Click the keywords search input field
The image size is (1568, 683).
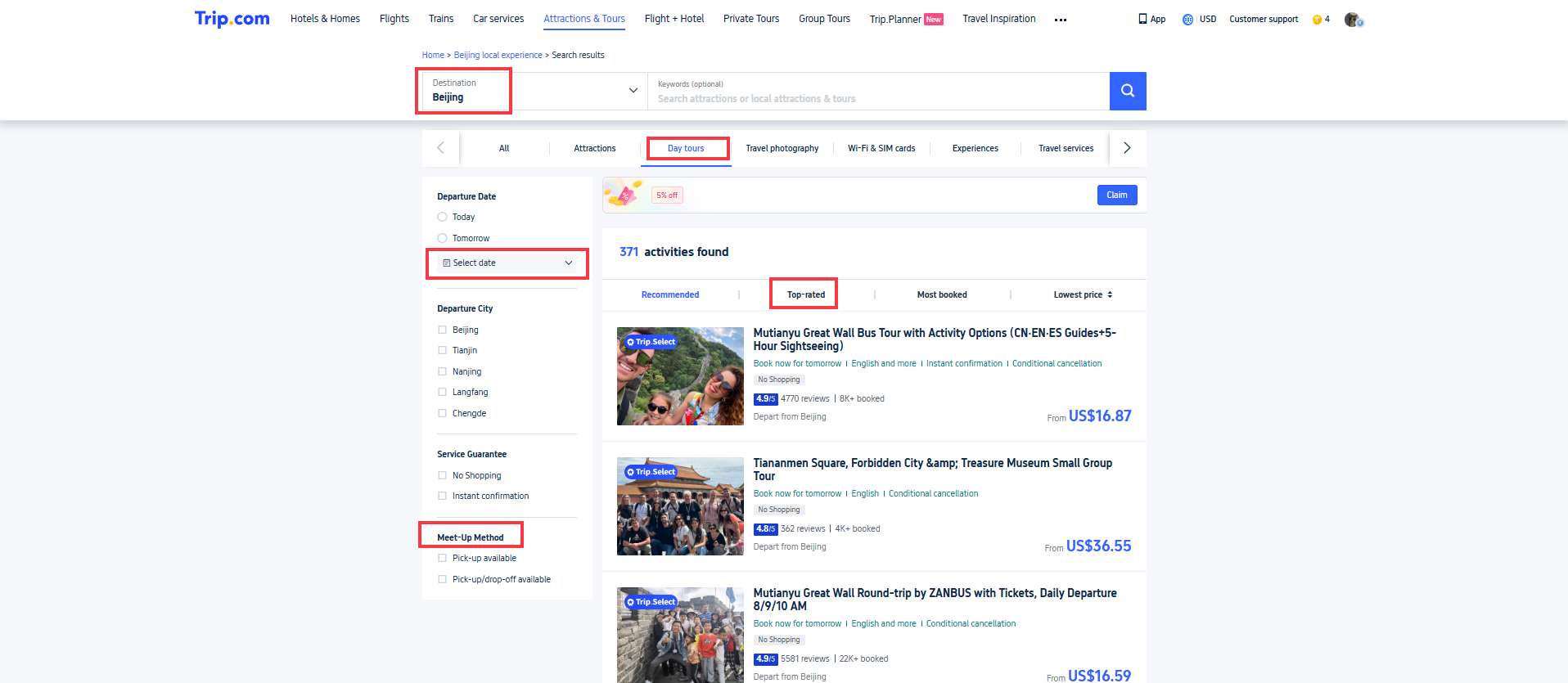(x=876, y=99)
